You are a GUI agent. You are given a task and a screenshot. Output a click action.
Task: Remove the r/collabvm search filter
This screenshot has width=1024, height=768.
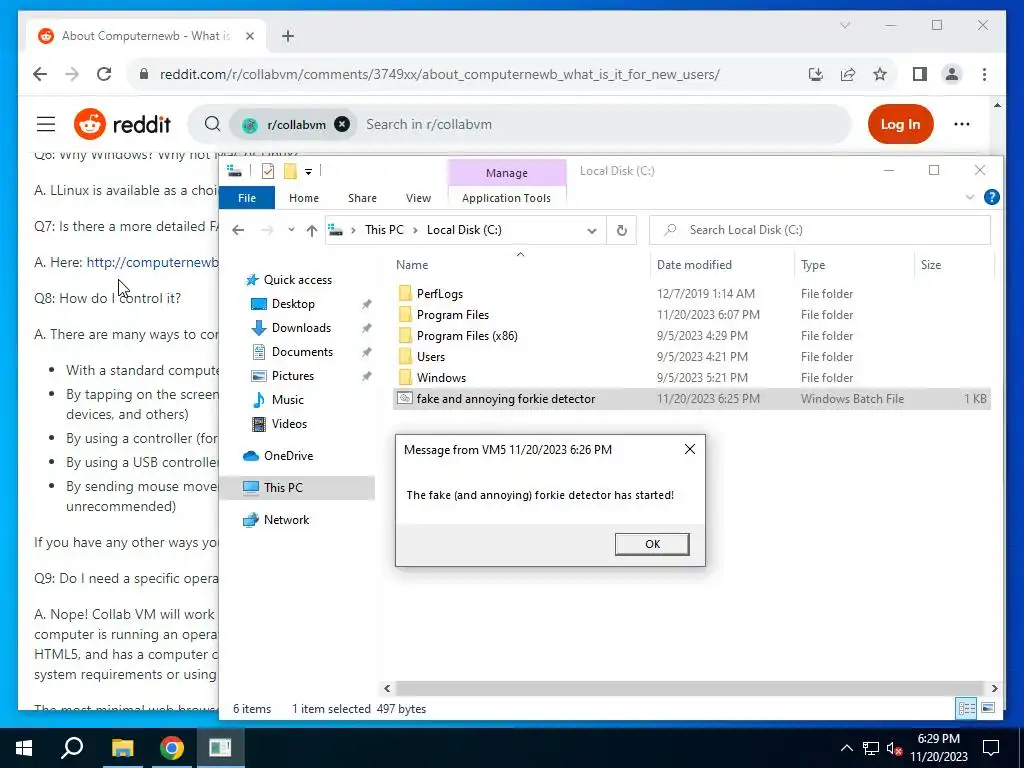(x=342, y=124)
